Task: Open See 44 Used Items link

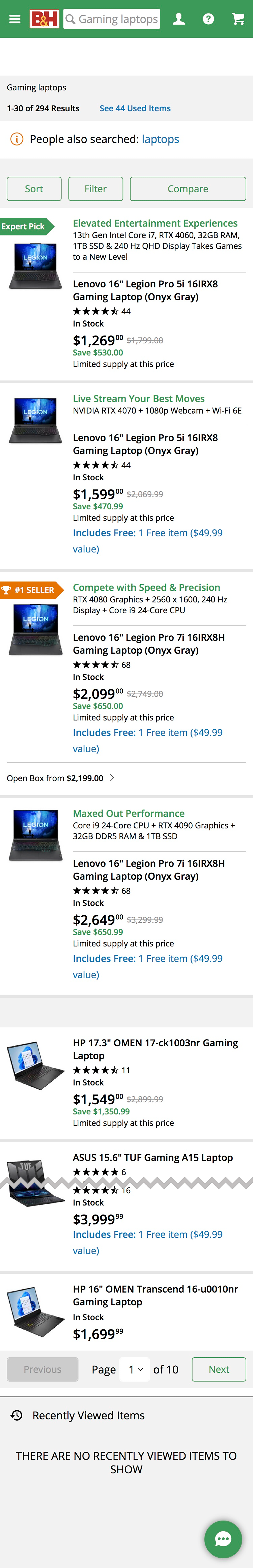Action: (x=135, y=108)
